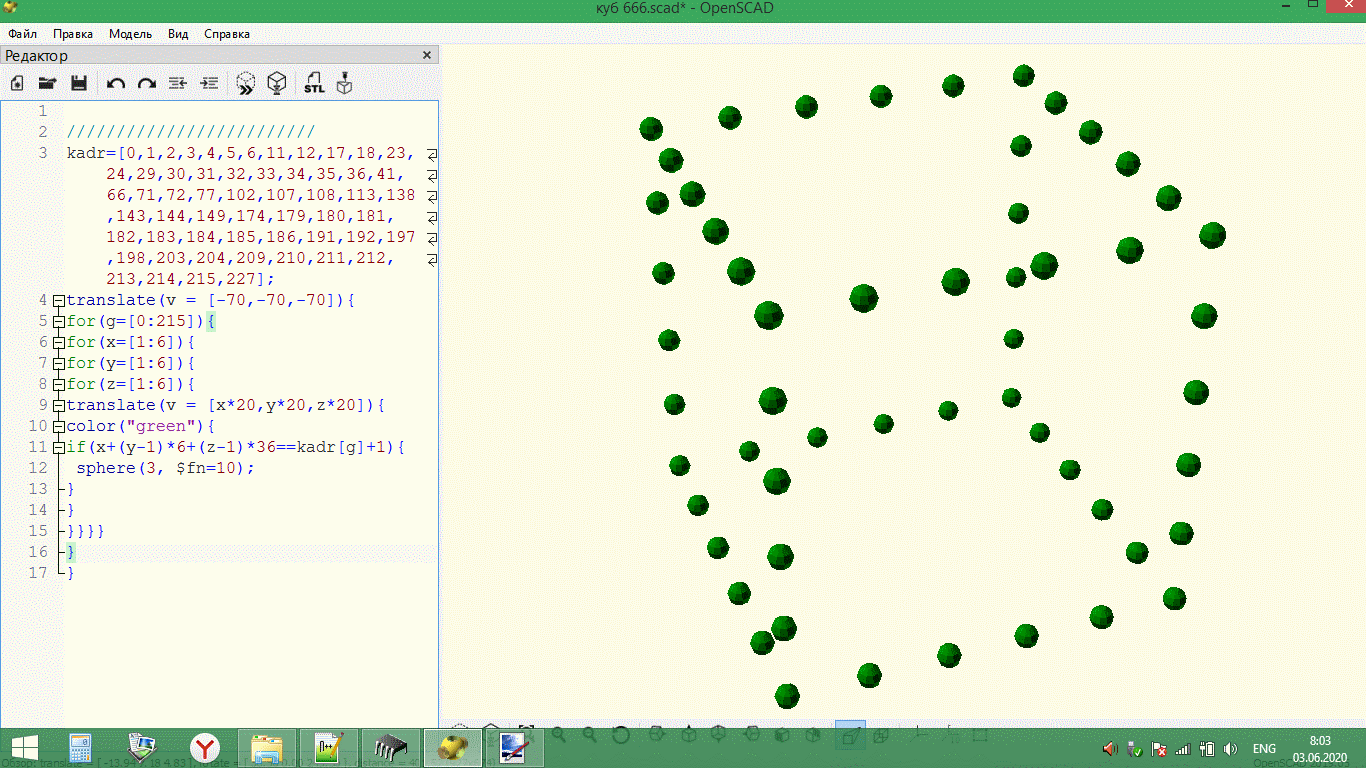
Task: Open the Вид menu
Action: tap(178, 33)
